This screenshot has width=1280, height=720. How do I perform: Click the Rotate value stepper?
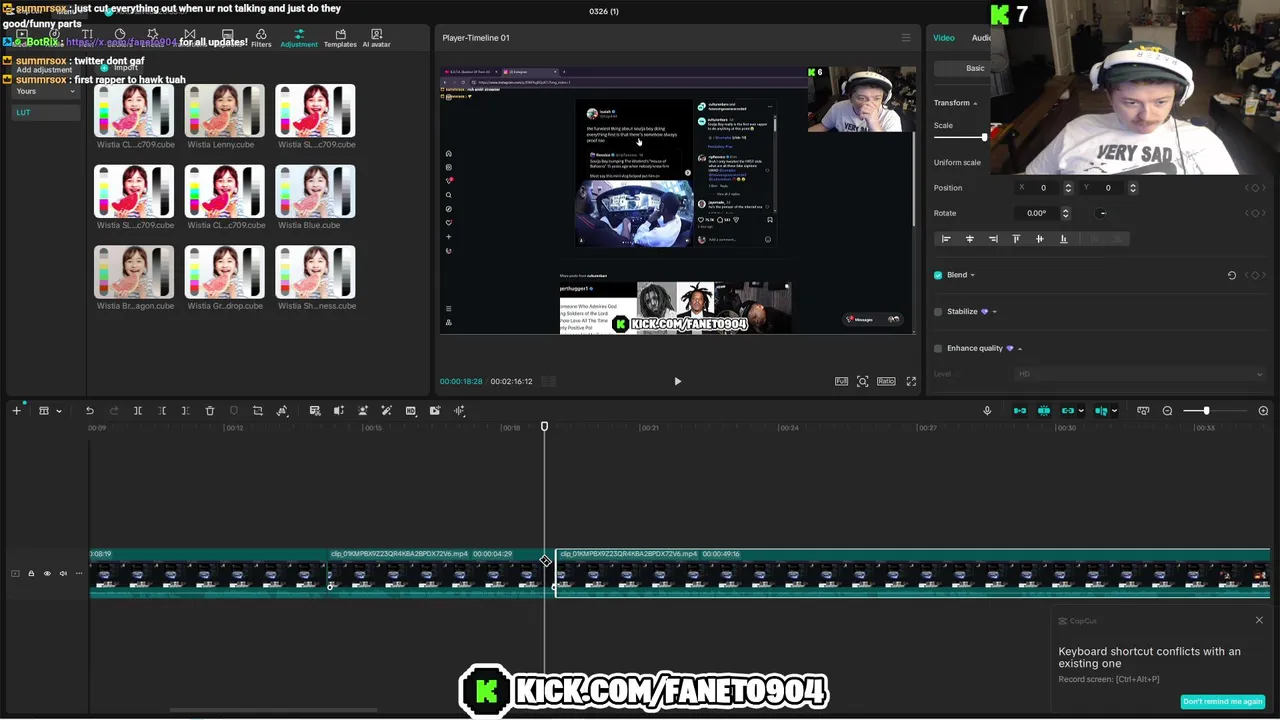point(1065,213)
